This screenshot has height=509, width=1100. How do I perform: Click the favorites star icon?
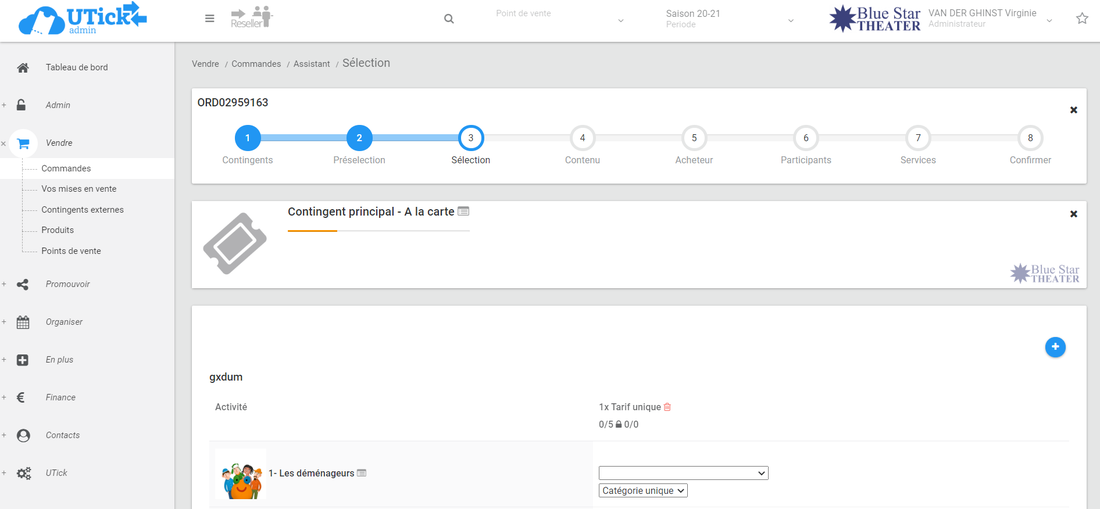click(1081, 19)
